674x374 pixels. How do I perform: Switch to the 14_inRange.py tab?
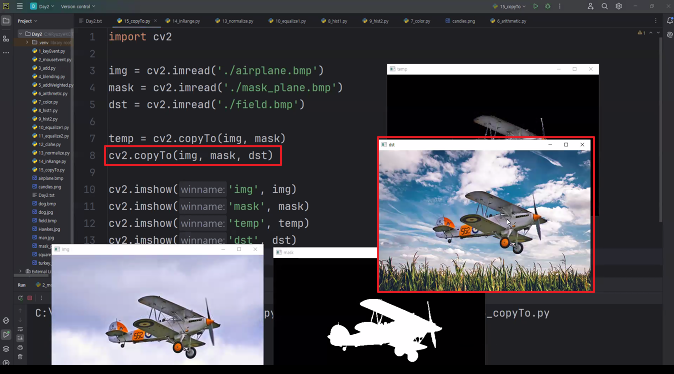(183, 21)
